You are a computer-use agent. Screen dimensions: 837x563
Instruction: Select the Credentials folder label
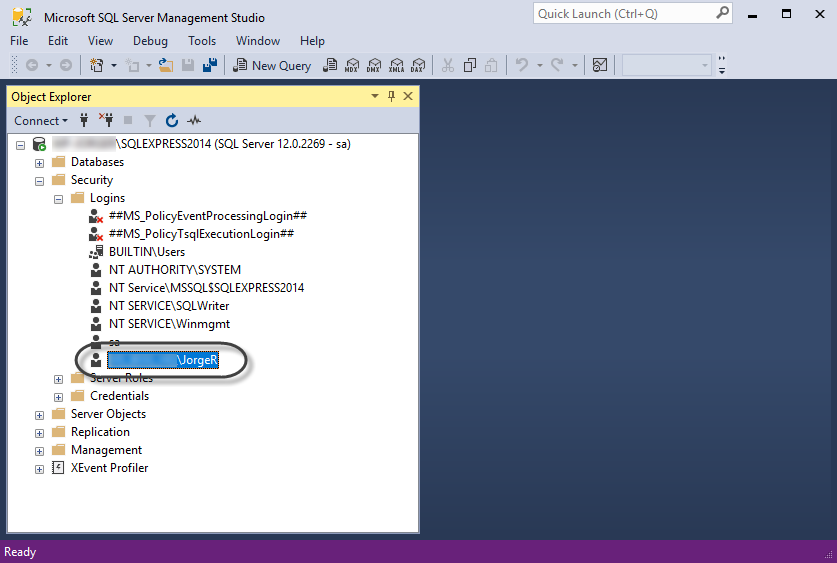click(119, 396)
